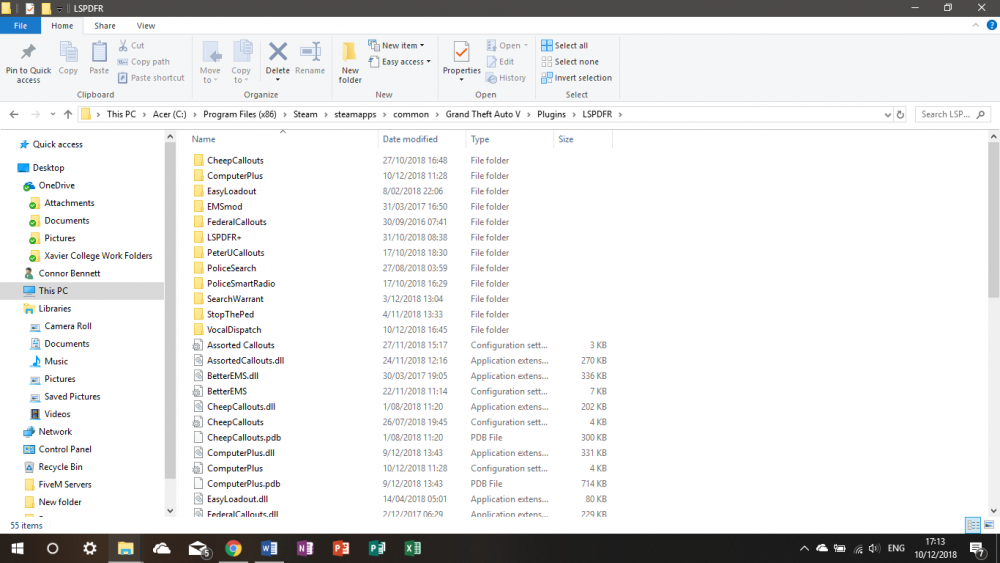Collapse the ribbon with chevron
Screen dimensions: 1000x563
[976, 26]
